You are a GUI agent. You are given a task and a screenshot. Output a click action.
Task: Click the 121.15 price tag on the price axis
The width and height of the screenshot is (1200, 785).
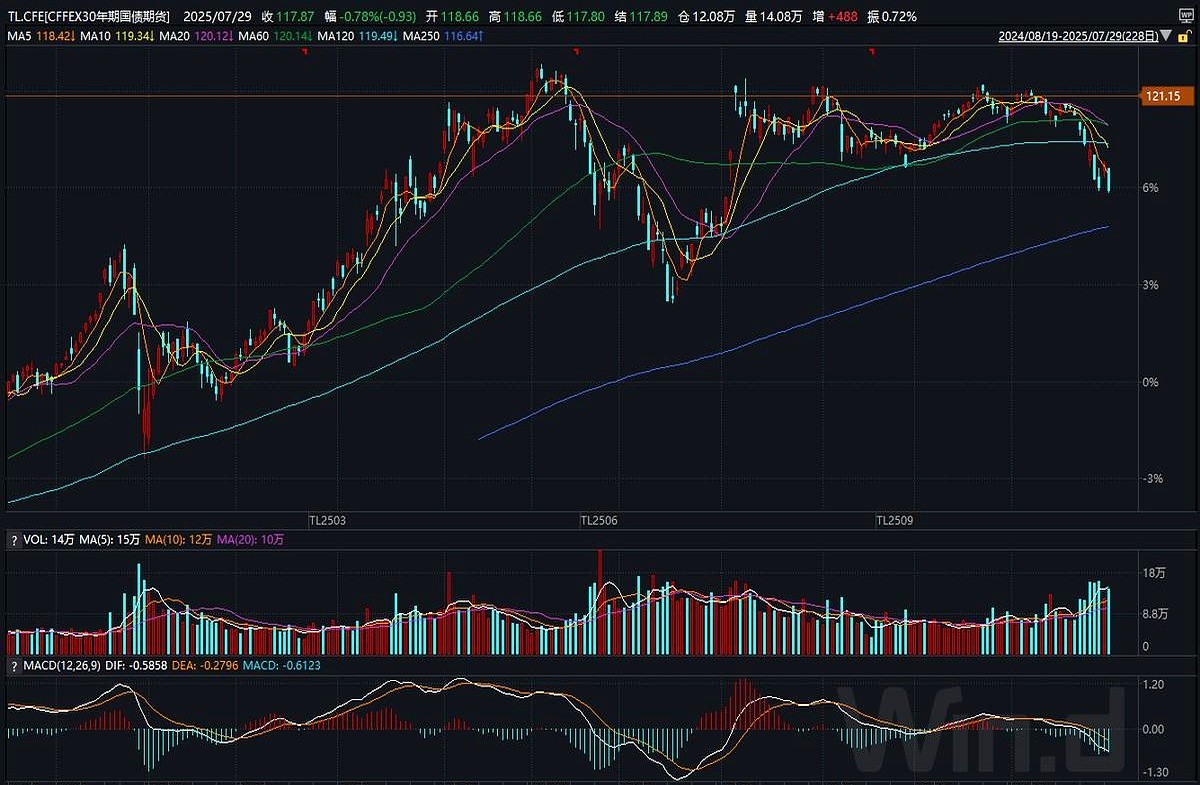point(1164,96)
